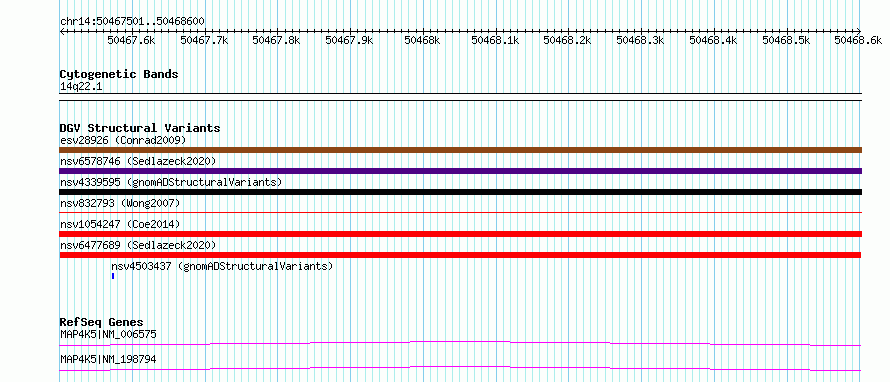Click the MAP4K5|NM_006575 gene label

pos(108,334)
